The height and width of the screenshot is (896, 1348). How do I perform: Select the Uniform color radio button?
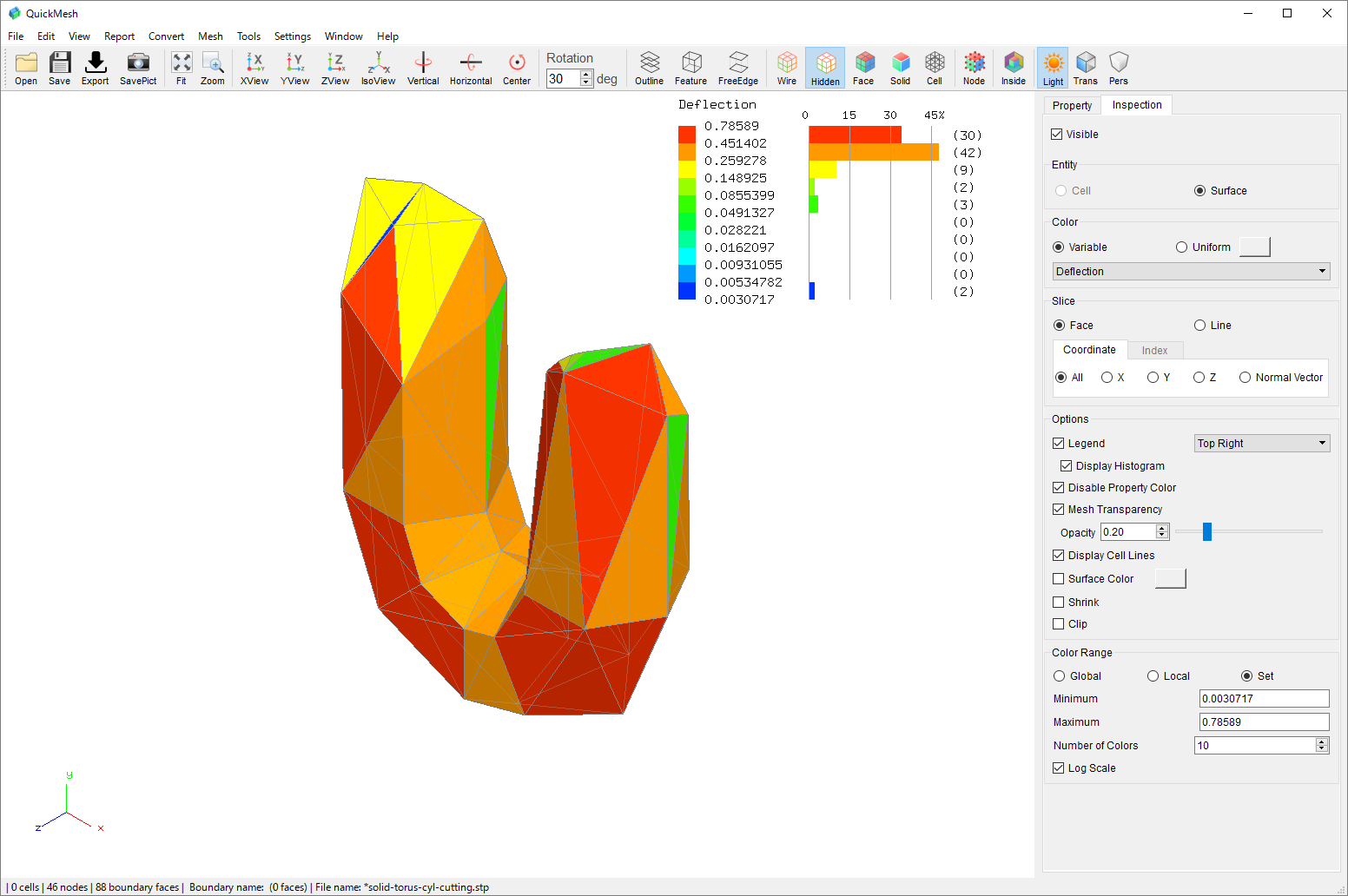1181,247
